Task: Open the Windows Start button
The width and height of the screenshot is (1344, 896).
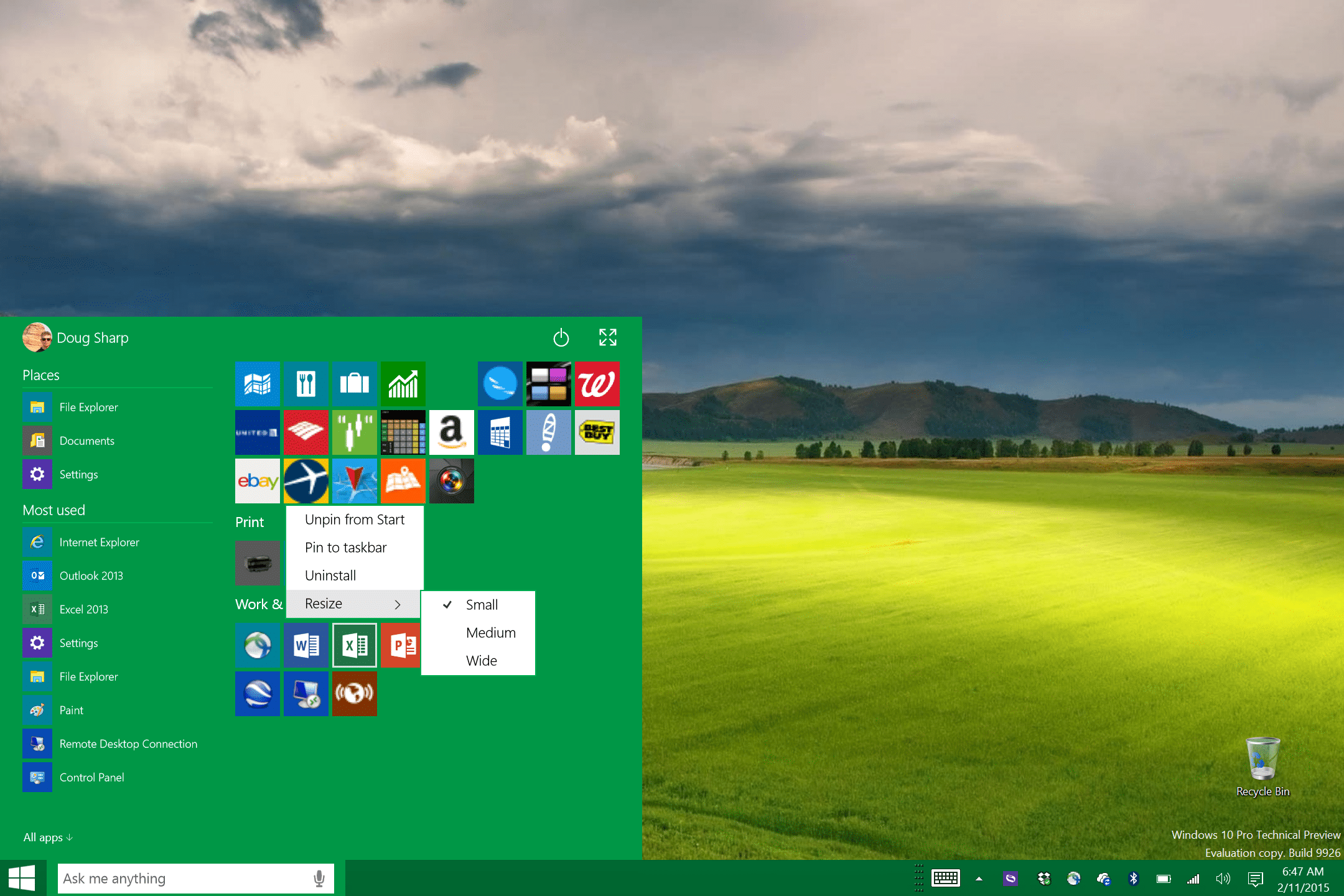Action: click(22, 878)
